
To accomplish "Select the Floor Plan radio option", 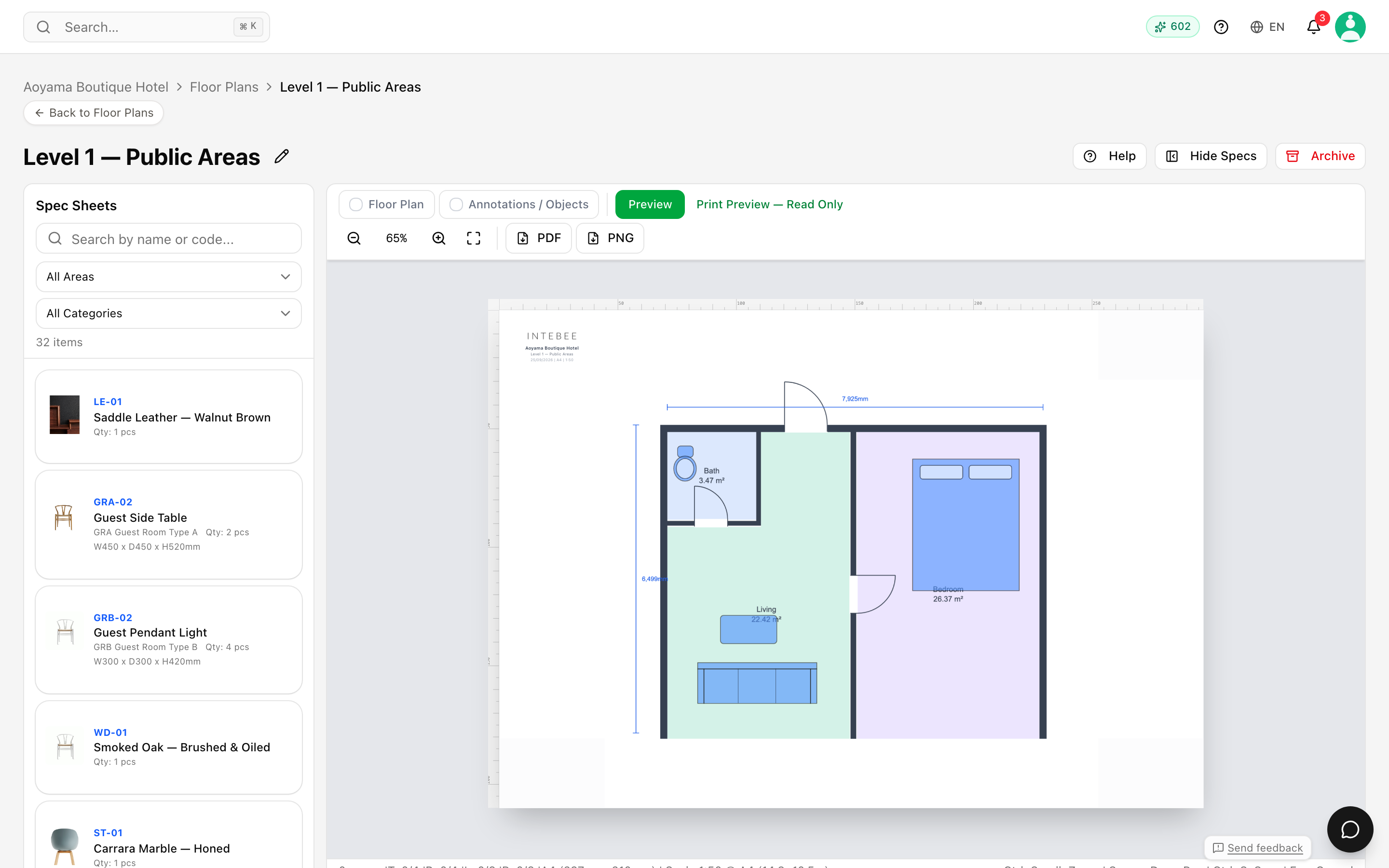I will click(x=386, y=204).
